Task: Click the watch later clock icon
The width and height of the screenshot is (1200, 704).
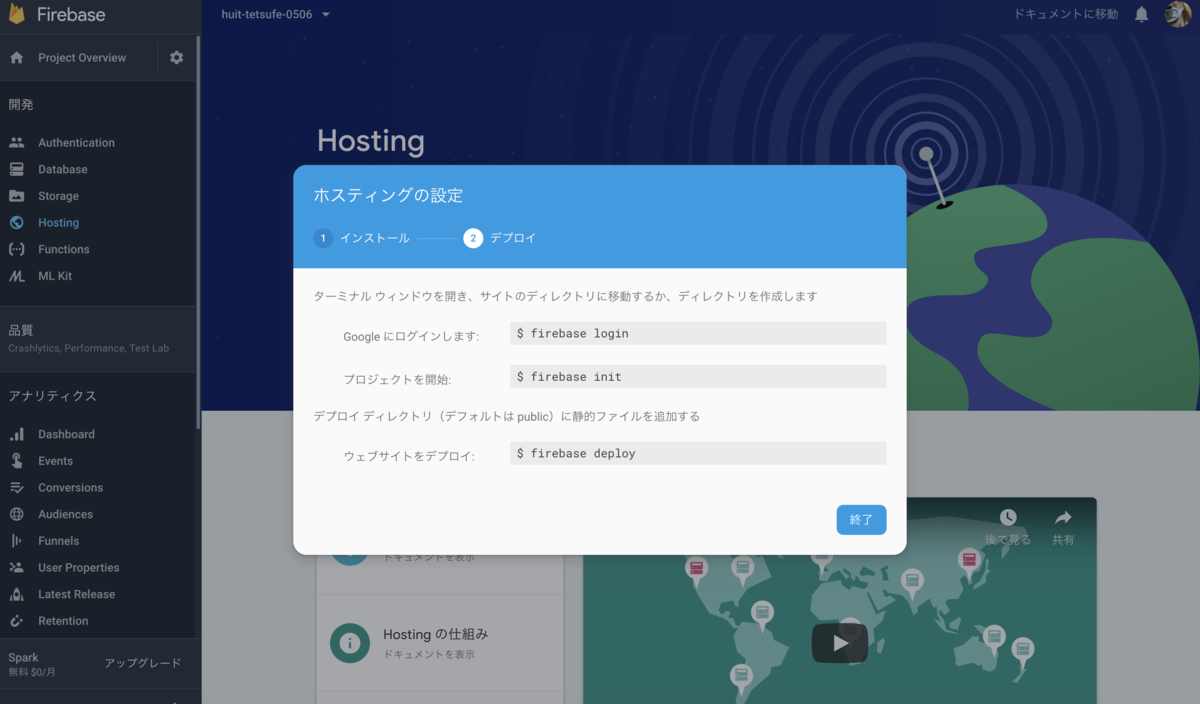Action: click(1008, 517)
